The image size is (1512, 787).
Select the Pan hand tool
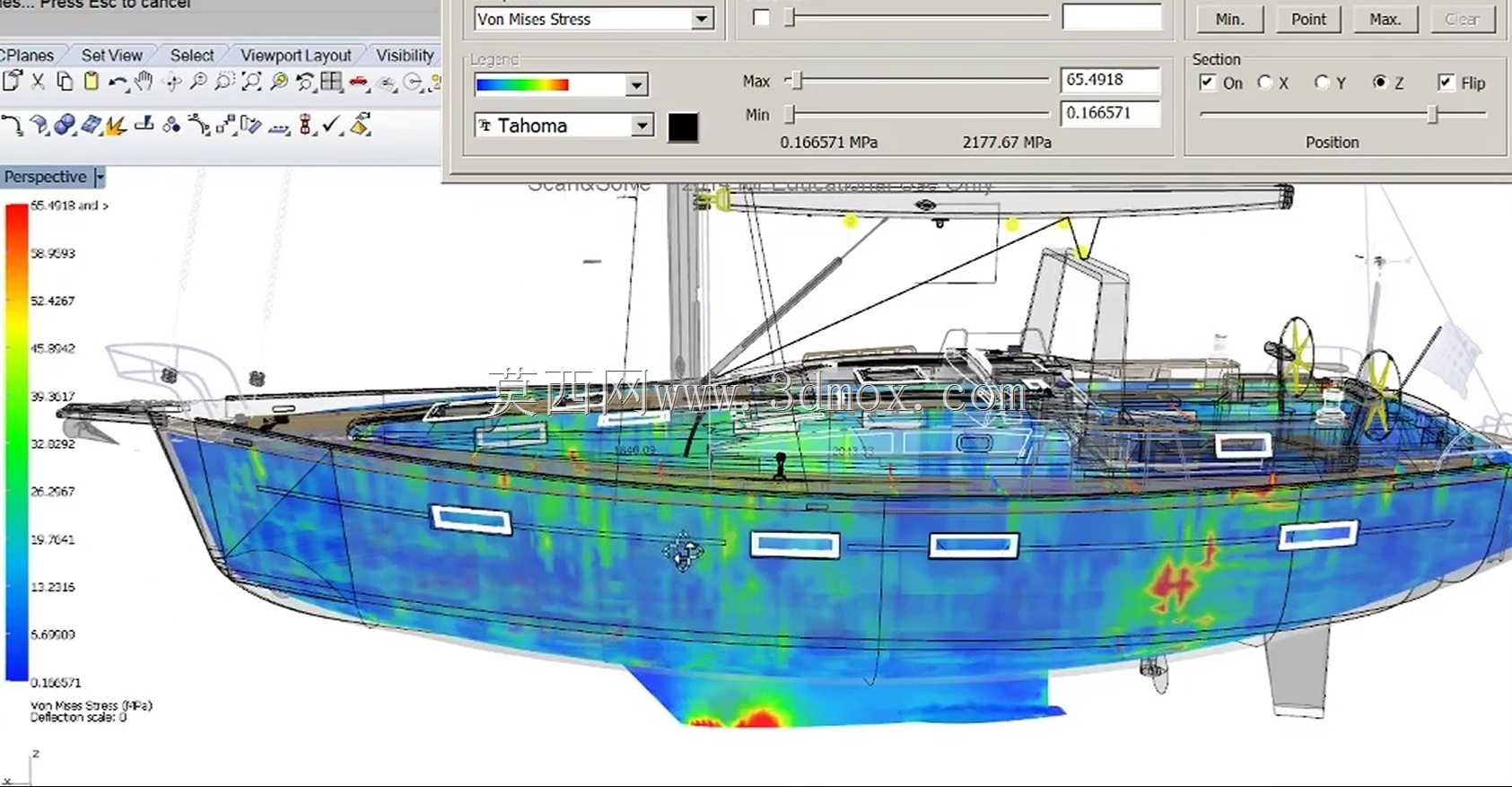pos(144,82)
